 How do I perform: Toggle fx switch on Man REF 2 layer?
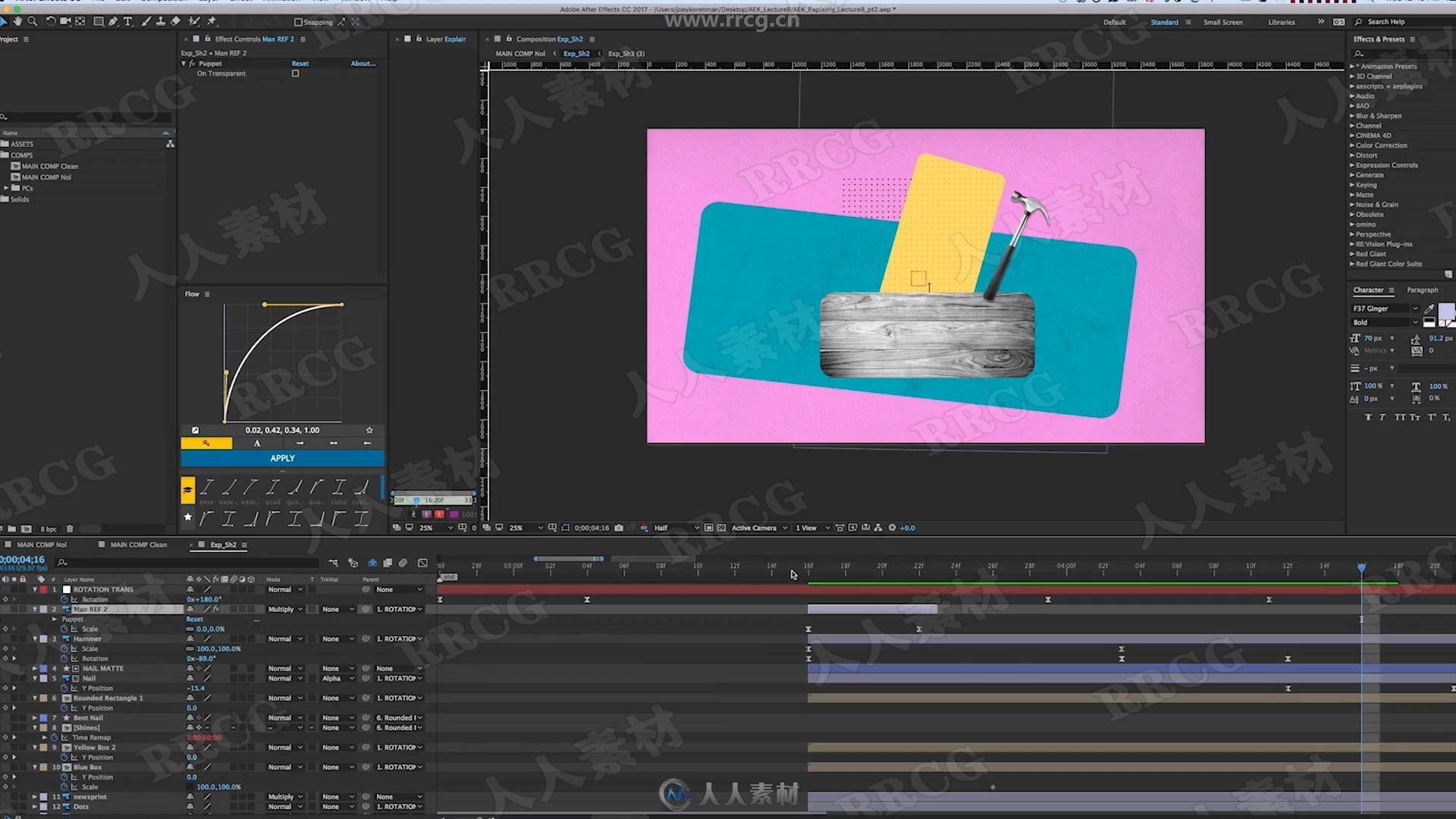pos(216,609)
